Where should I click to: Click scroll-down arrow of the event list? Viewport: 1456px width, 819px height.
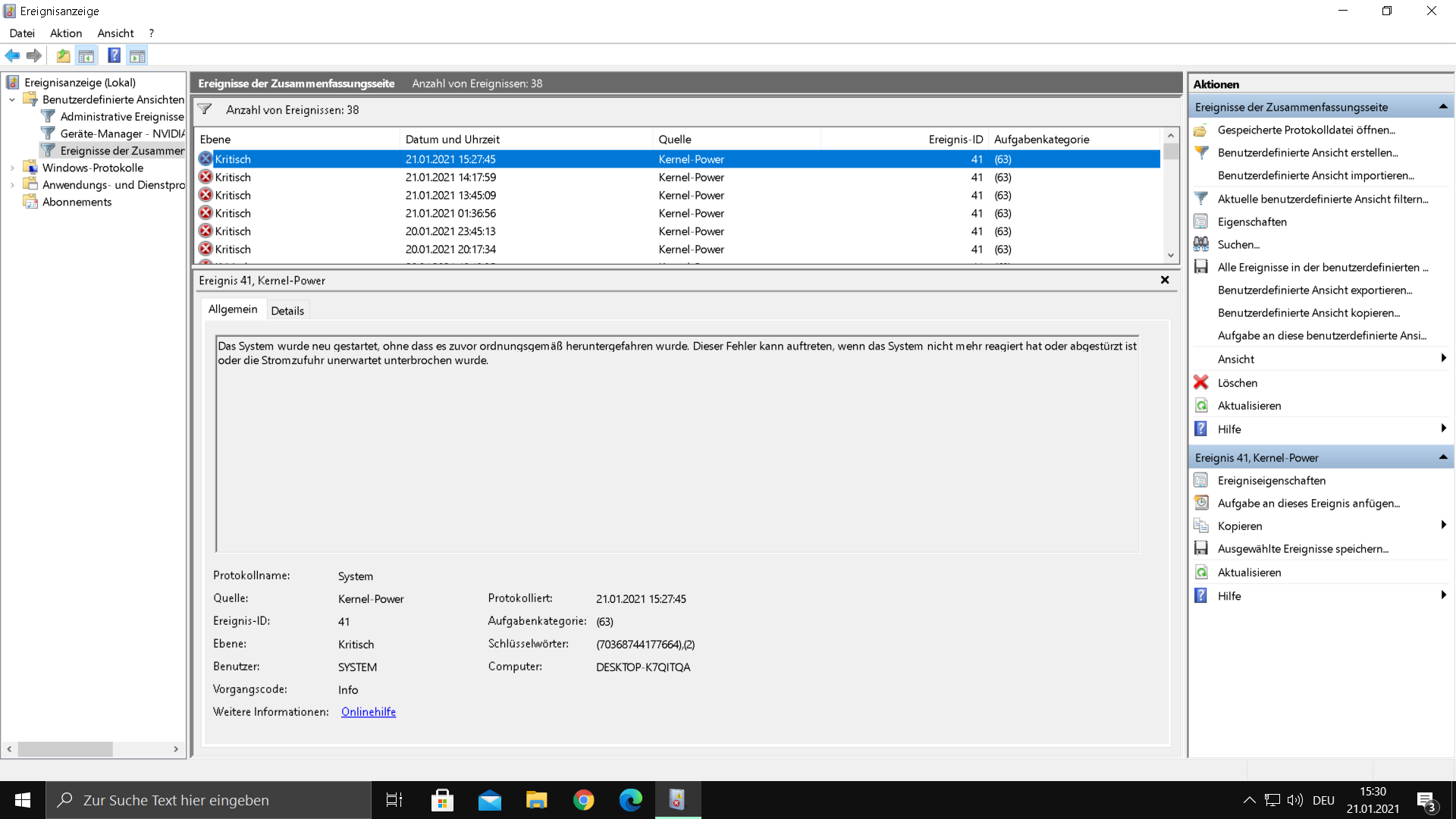click(1171, 256)
